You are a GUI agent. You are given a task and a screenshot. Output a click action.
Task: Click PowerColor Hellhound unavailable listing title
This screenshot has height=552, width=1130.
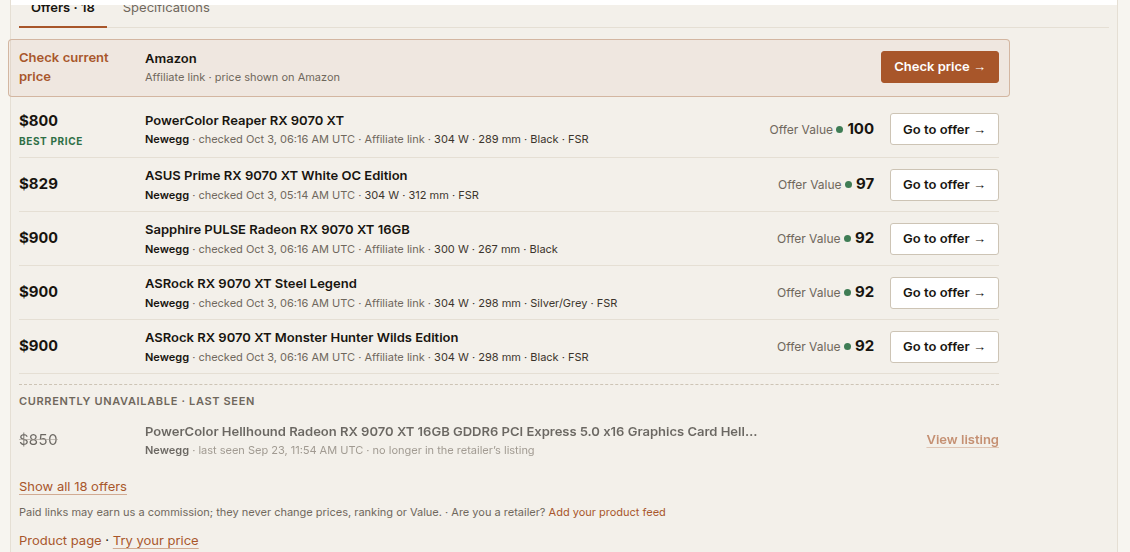(451, 432)
